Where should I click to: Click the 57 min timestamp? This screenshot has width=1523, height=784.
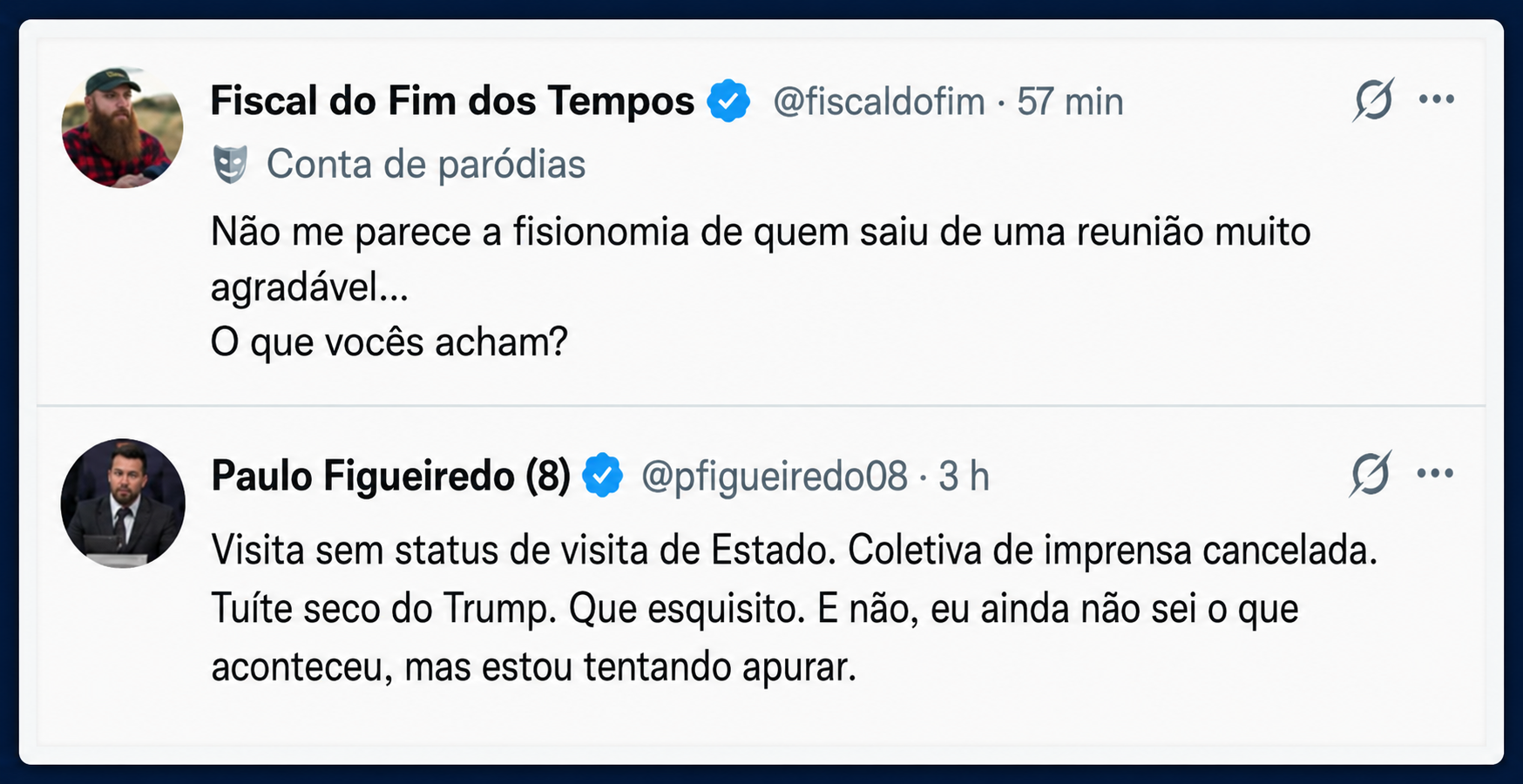(x=1070, y=102)
